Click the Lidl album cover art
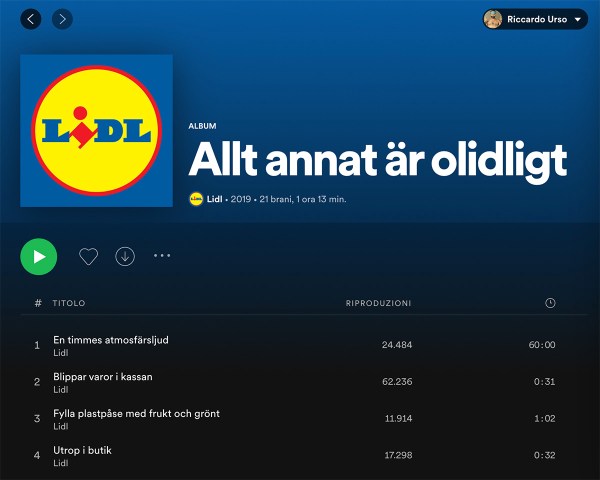 pos(96,131)
